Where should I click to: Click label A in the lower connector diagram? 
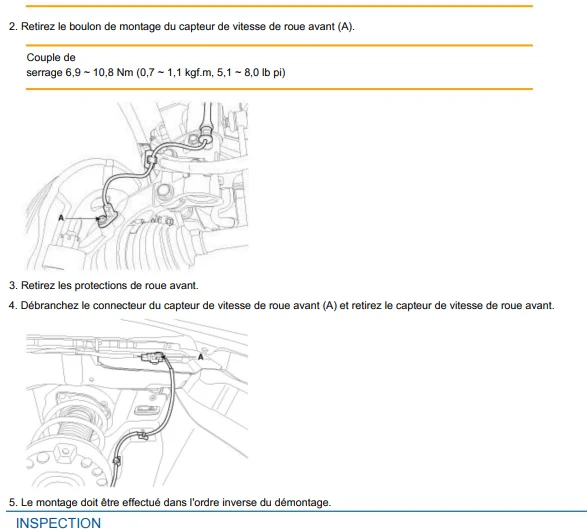pos(201,357)
